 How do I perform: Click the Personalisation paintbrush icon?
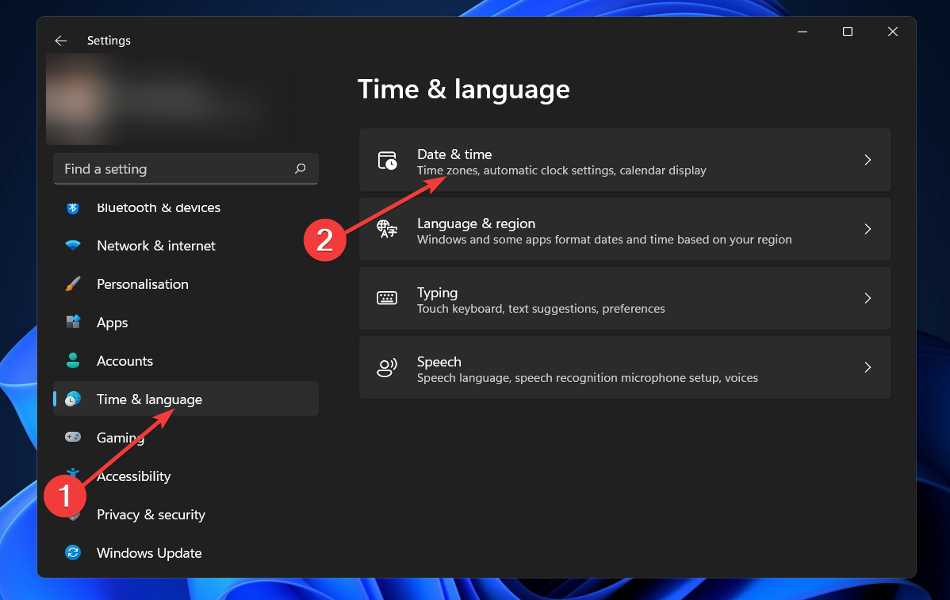pyautogui.click(x=73, y=284)
